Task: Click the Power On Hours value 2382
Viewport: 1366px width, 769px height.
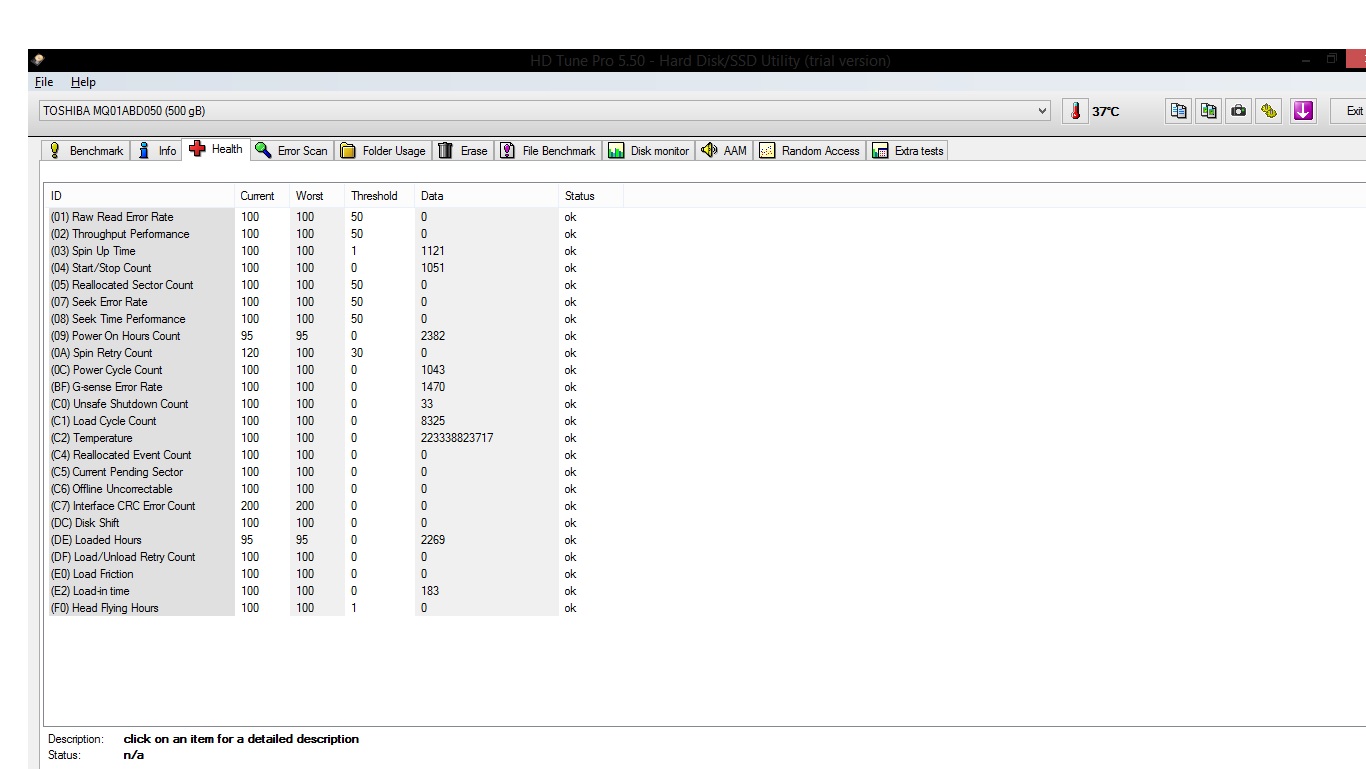Action: click(433, 336)
